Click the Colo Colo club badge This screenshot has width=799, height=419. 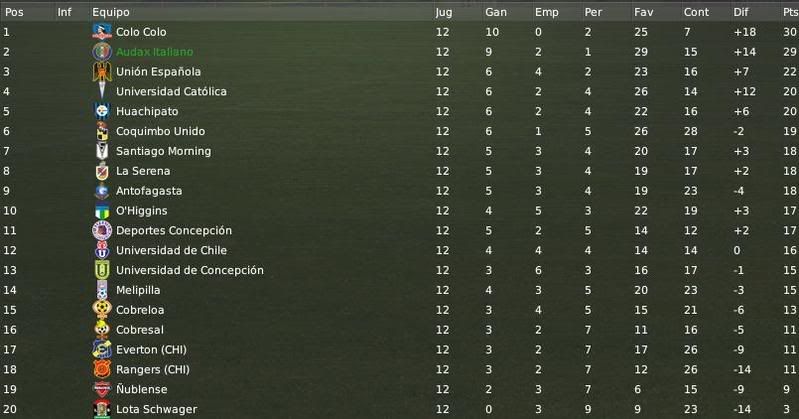(102, 32)
